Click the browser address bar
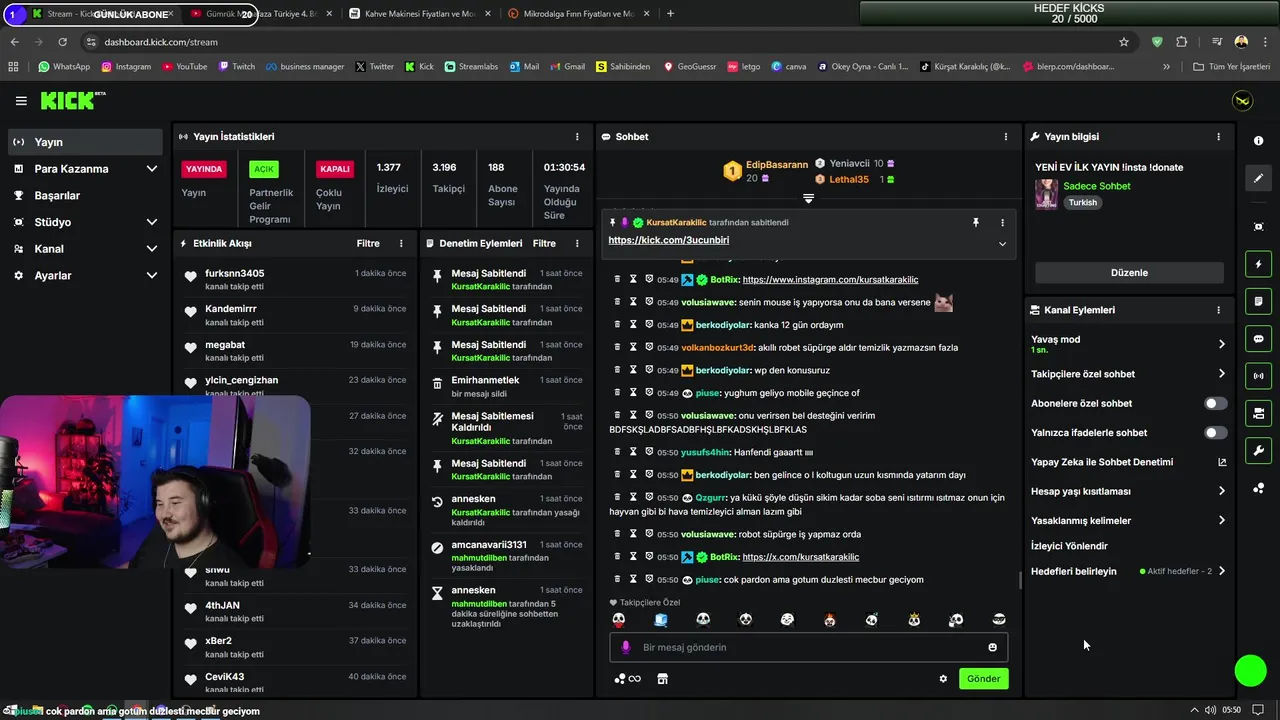The width and height of the screenshot is (1280, 720). [x=610, y=42]
